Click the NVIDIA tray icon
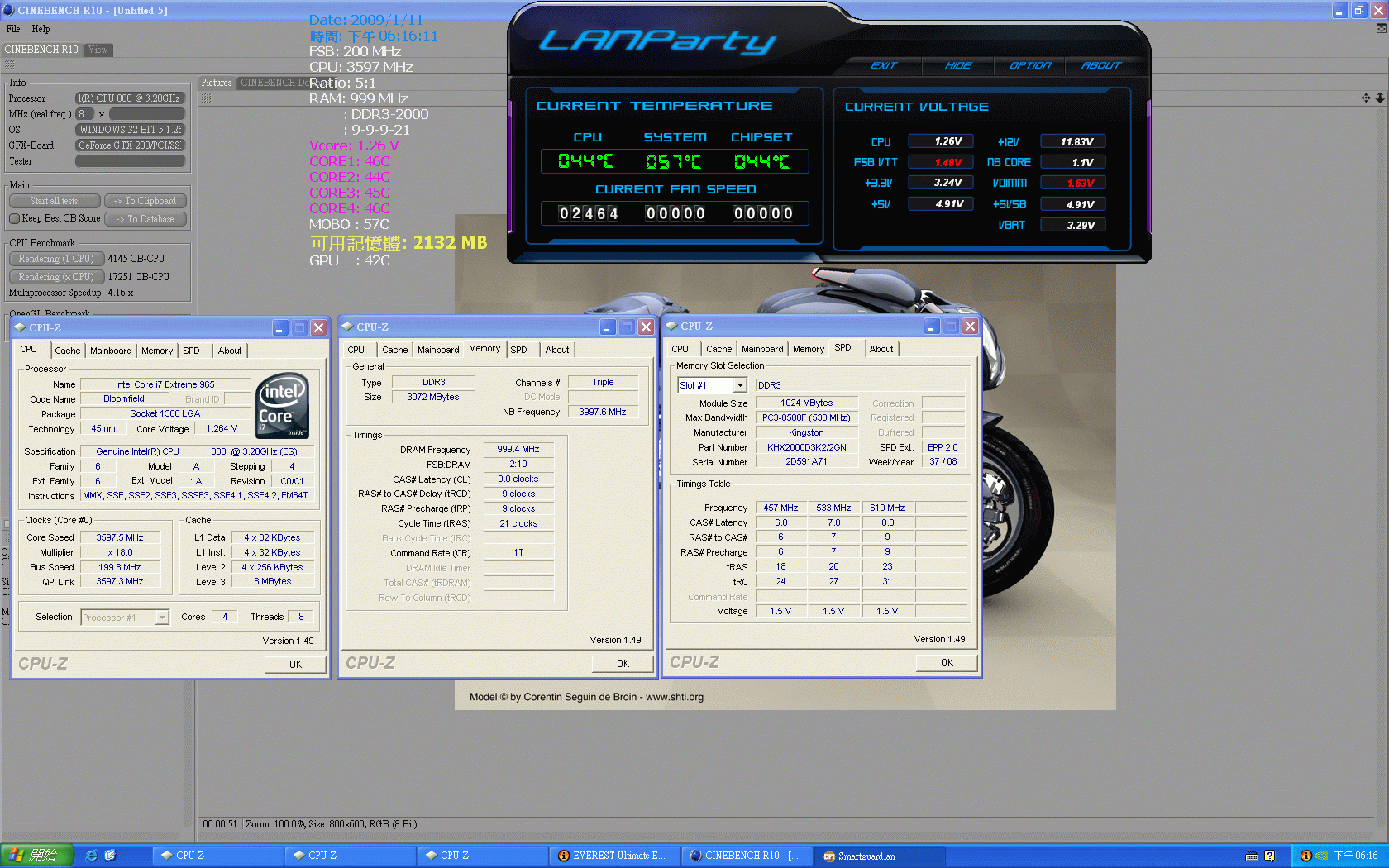1389x868 pixels. pyautogui.click(x=1321, y=856)
